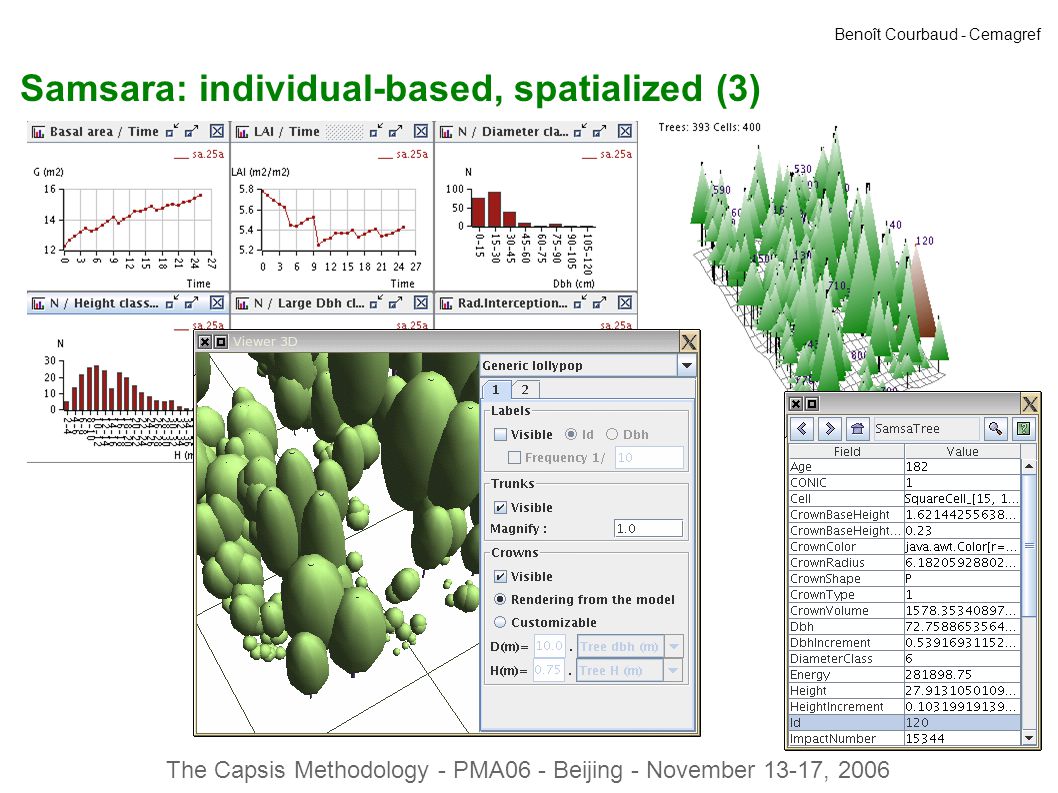This screenshot has height=793, width=1058.
Task: Minimize the Basal area / Time chart frame
Action: [172, 131]
